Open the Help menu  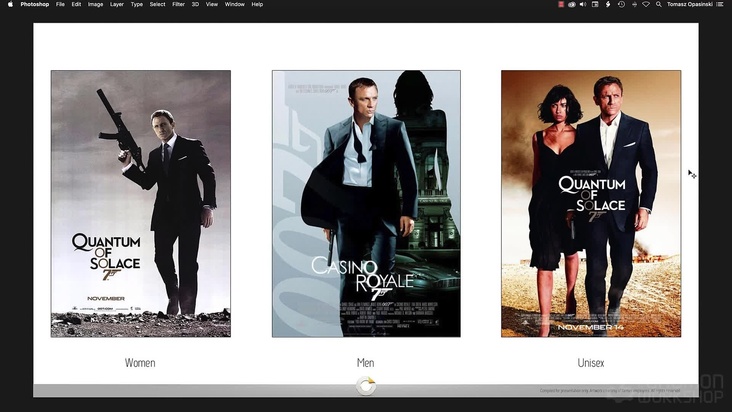pos(257,4)
